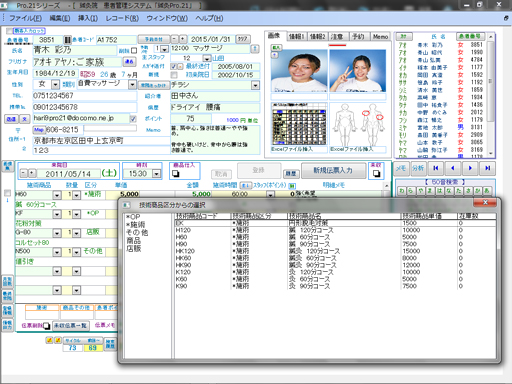Switch to the Memo tab
Image resolution: width=512 pixels, height=384 pixels.
[380, 36]
